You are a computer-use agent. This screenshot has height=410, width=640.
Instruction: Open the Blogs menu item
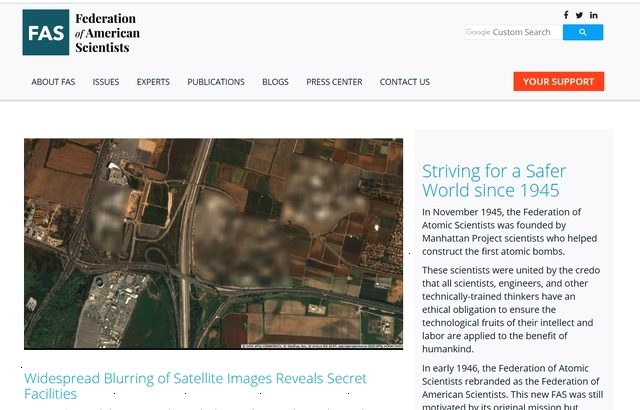pos(275,82)
